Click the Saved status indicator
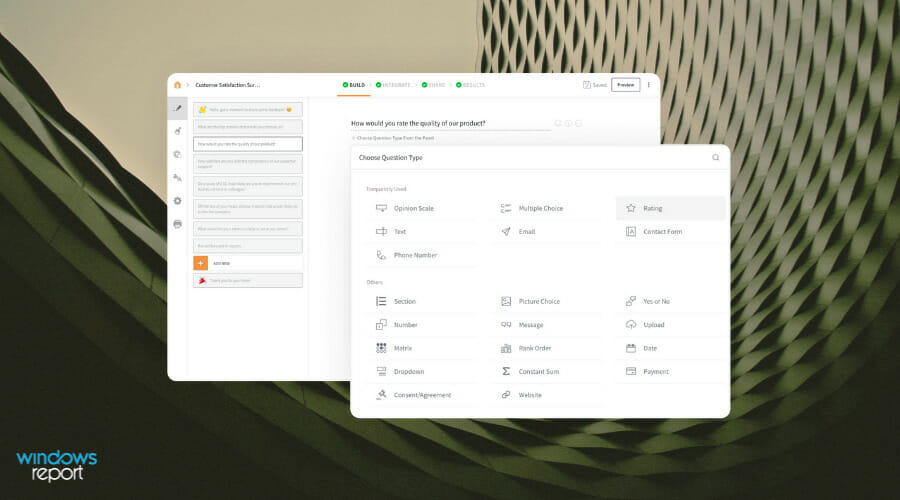Screen dimensions: 900x500 [595, 85]
